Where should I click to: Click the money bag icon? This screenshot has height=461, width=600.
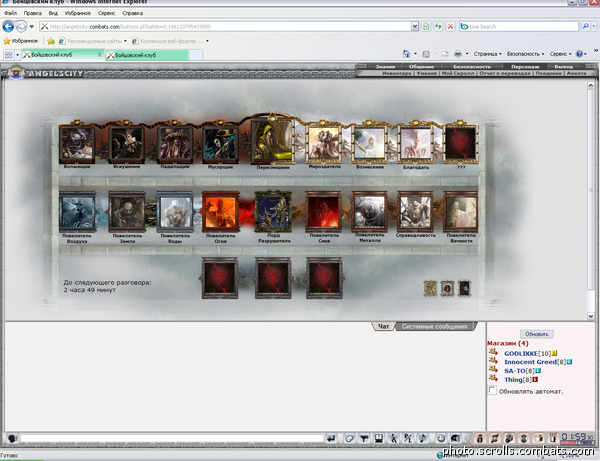tap(480, 438)
